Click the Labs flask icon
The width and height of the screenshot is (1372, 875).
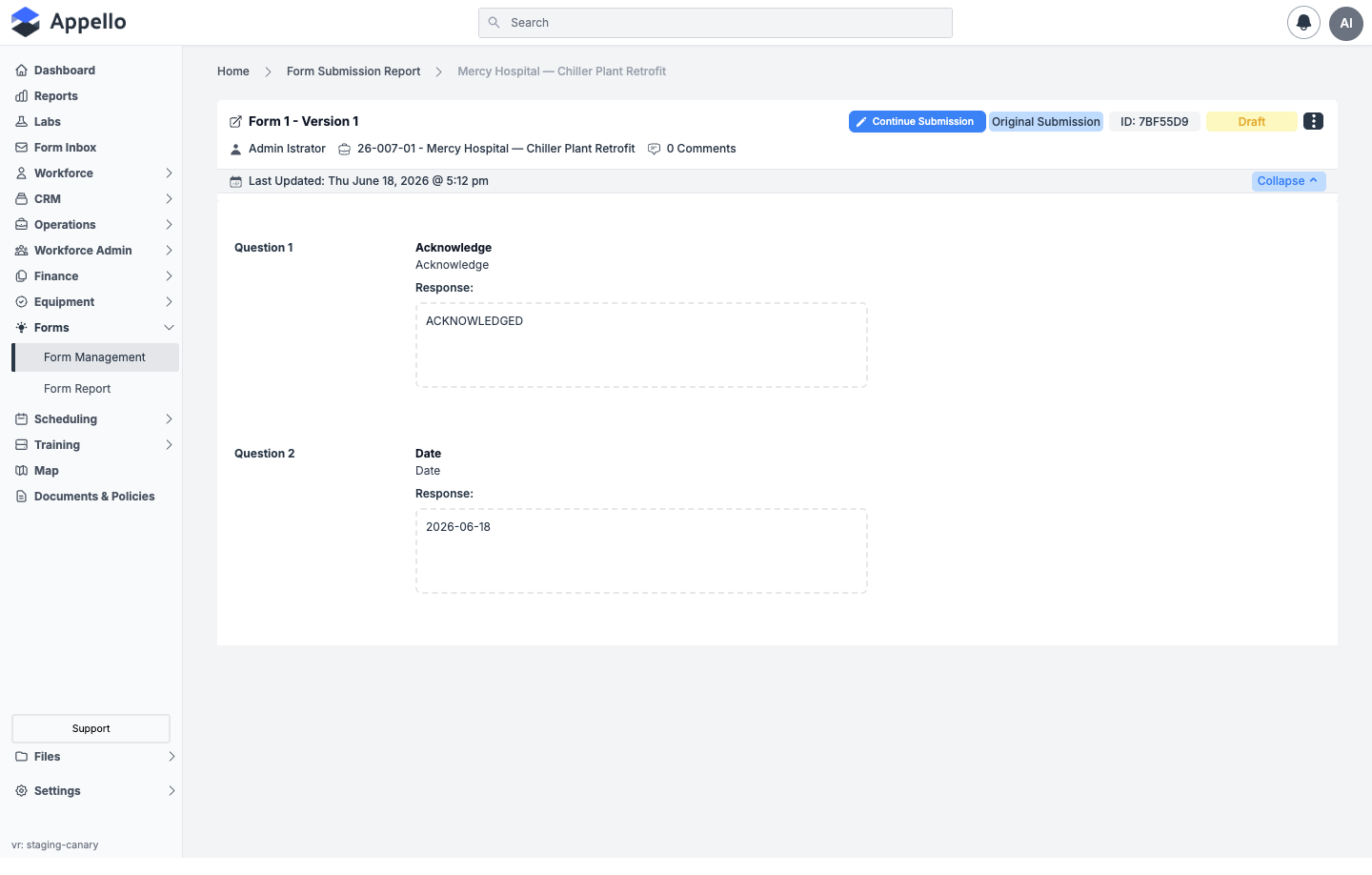21,122
